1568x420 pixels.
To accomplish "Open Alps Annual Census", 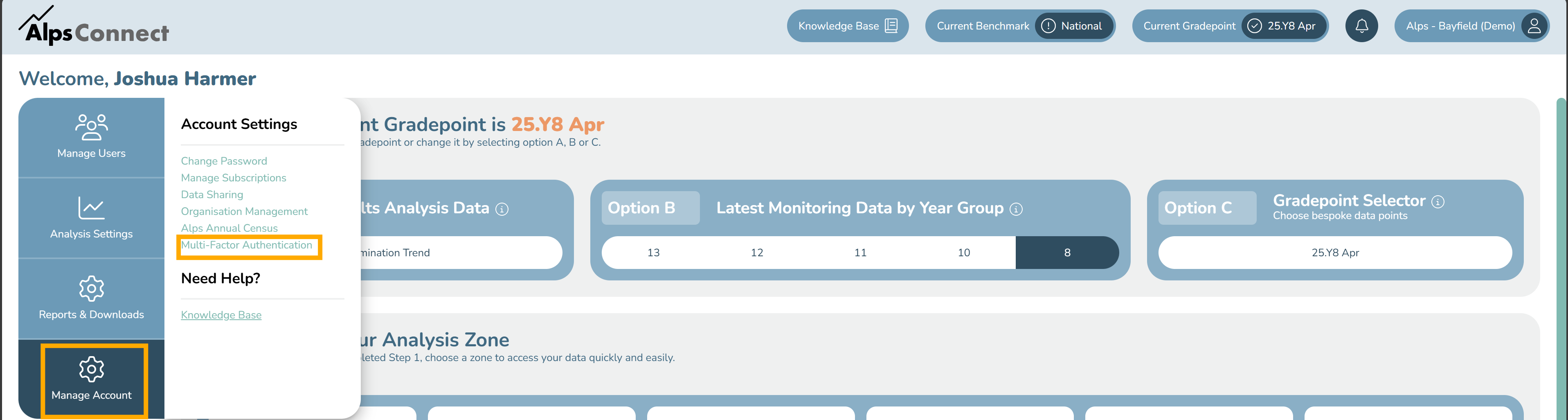I will tap(229, 228).
